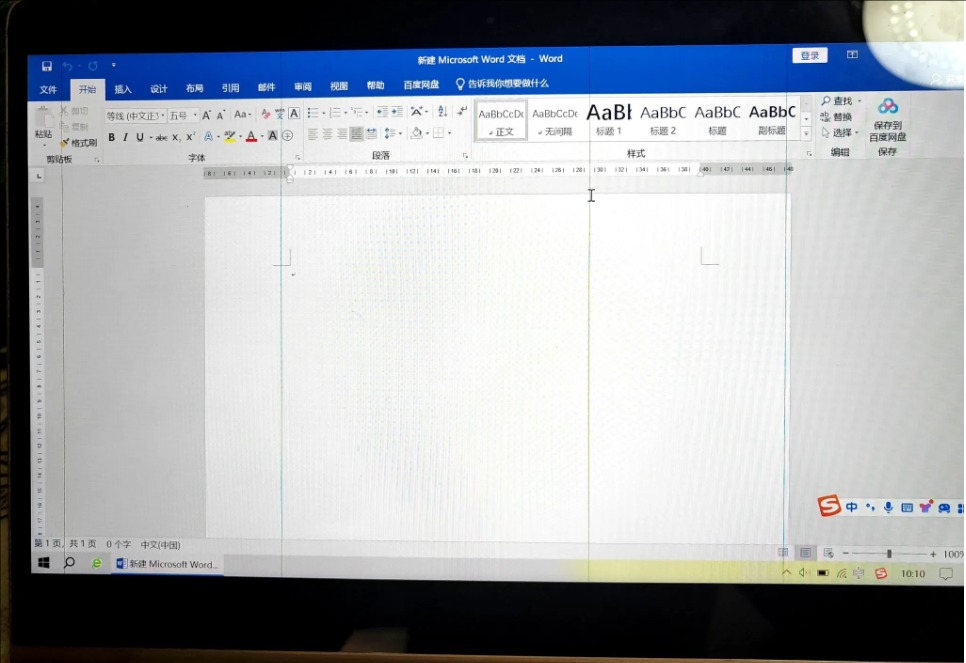Click the numbered list icon
966x663 pixels.
click(x=335, y=113)
